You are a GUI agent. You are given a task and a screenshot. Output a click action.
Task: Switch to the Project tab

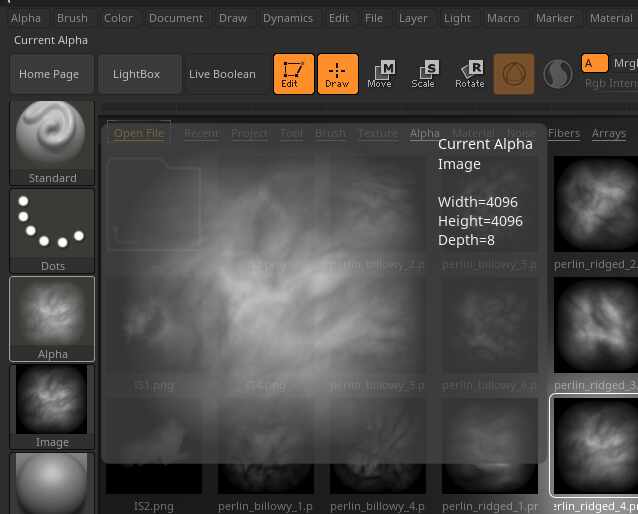pyautogui.click(x=249, y=133)
